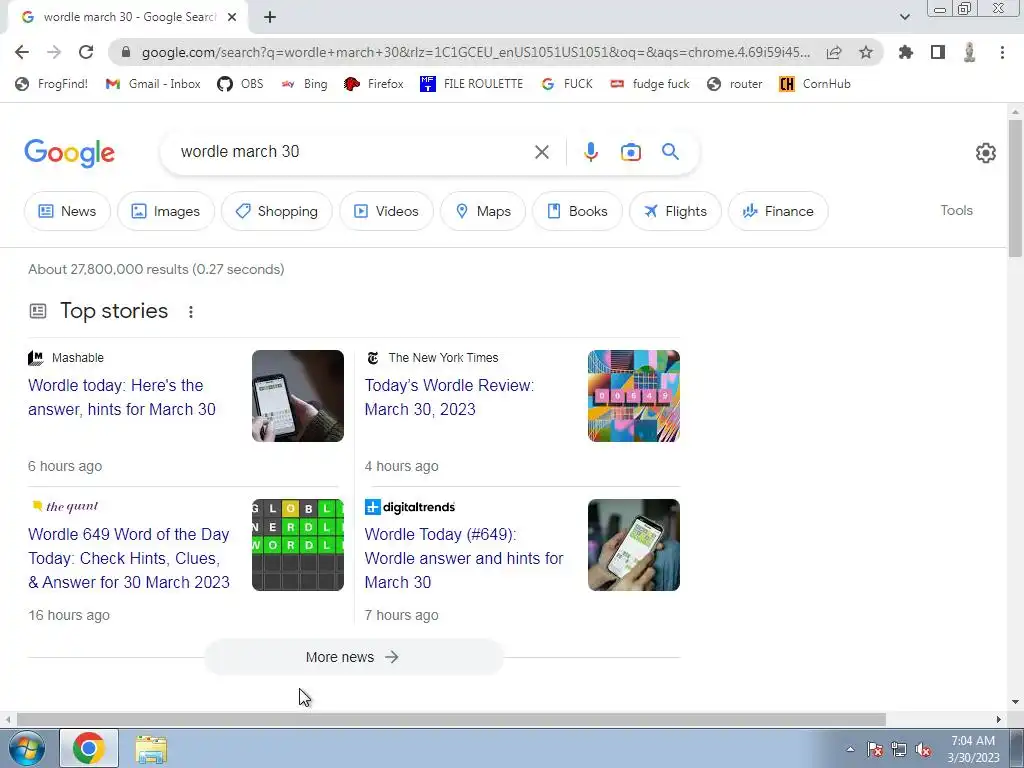Screen dimensions: 1024x768
Task: Expand the tab search dropdown
Action: click(x=904, y=17)
